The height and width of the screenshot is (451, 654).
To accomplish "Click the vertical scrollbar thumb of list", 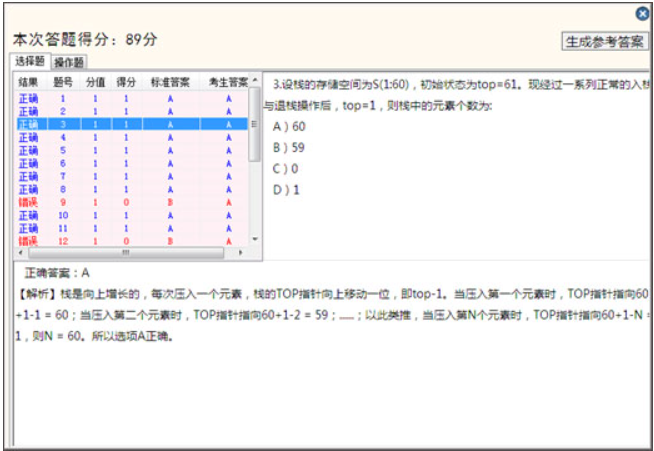I will tap(254, 124).
